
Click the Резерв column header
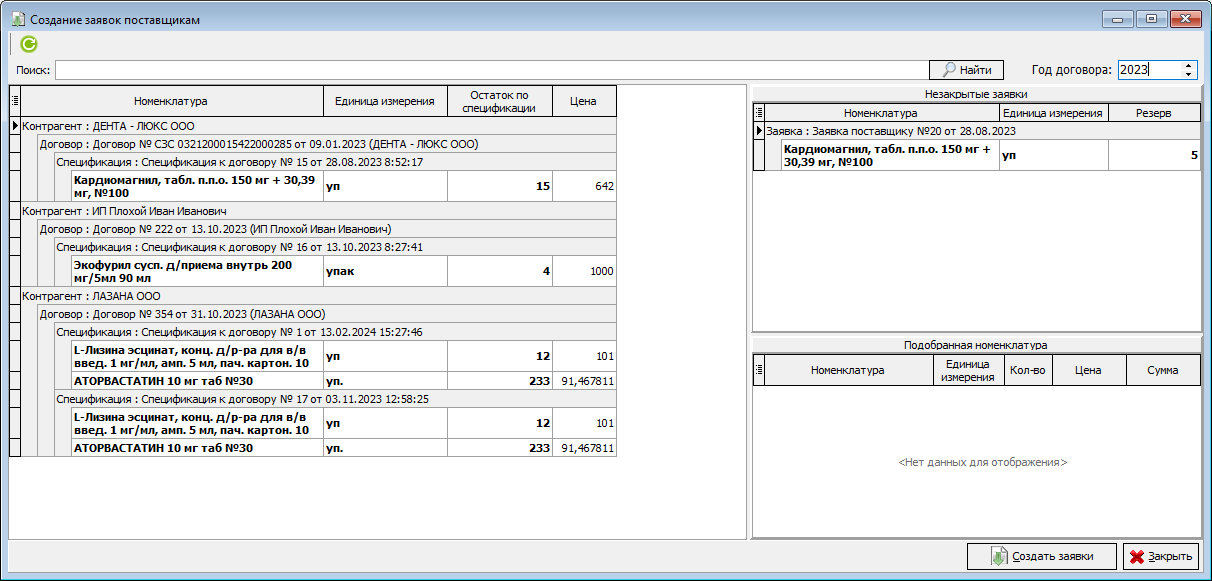1153,113
